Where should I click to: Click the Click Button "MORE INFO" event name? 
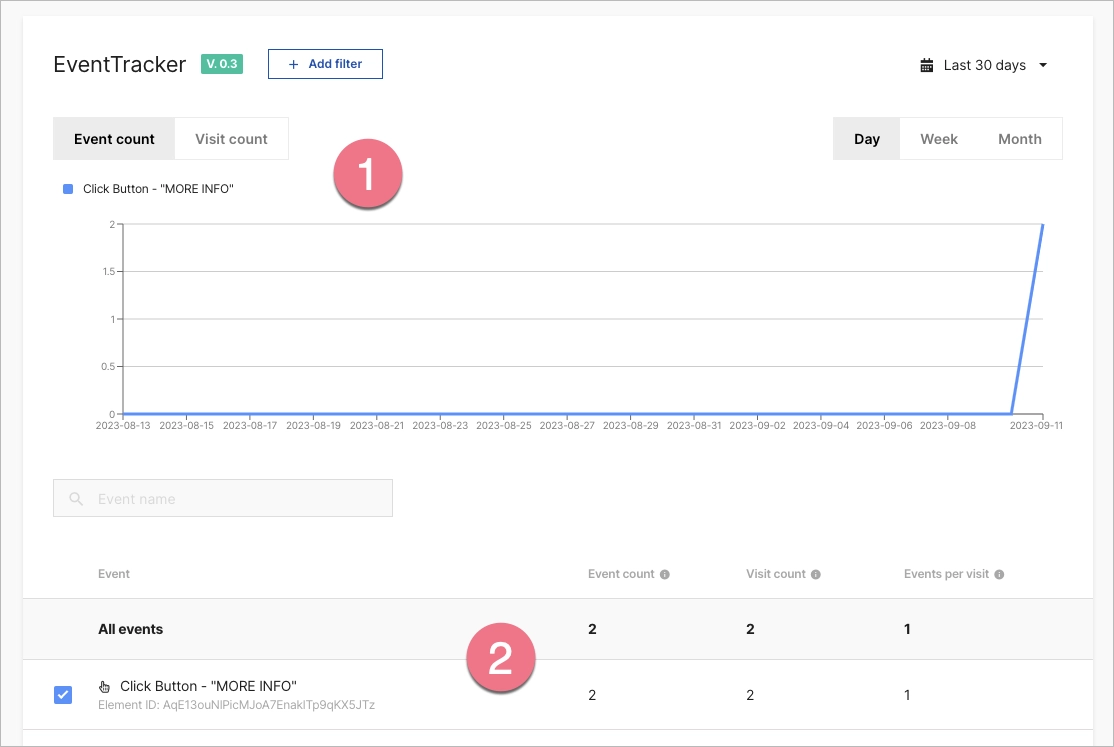(x=208, y=686)
